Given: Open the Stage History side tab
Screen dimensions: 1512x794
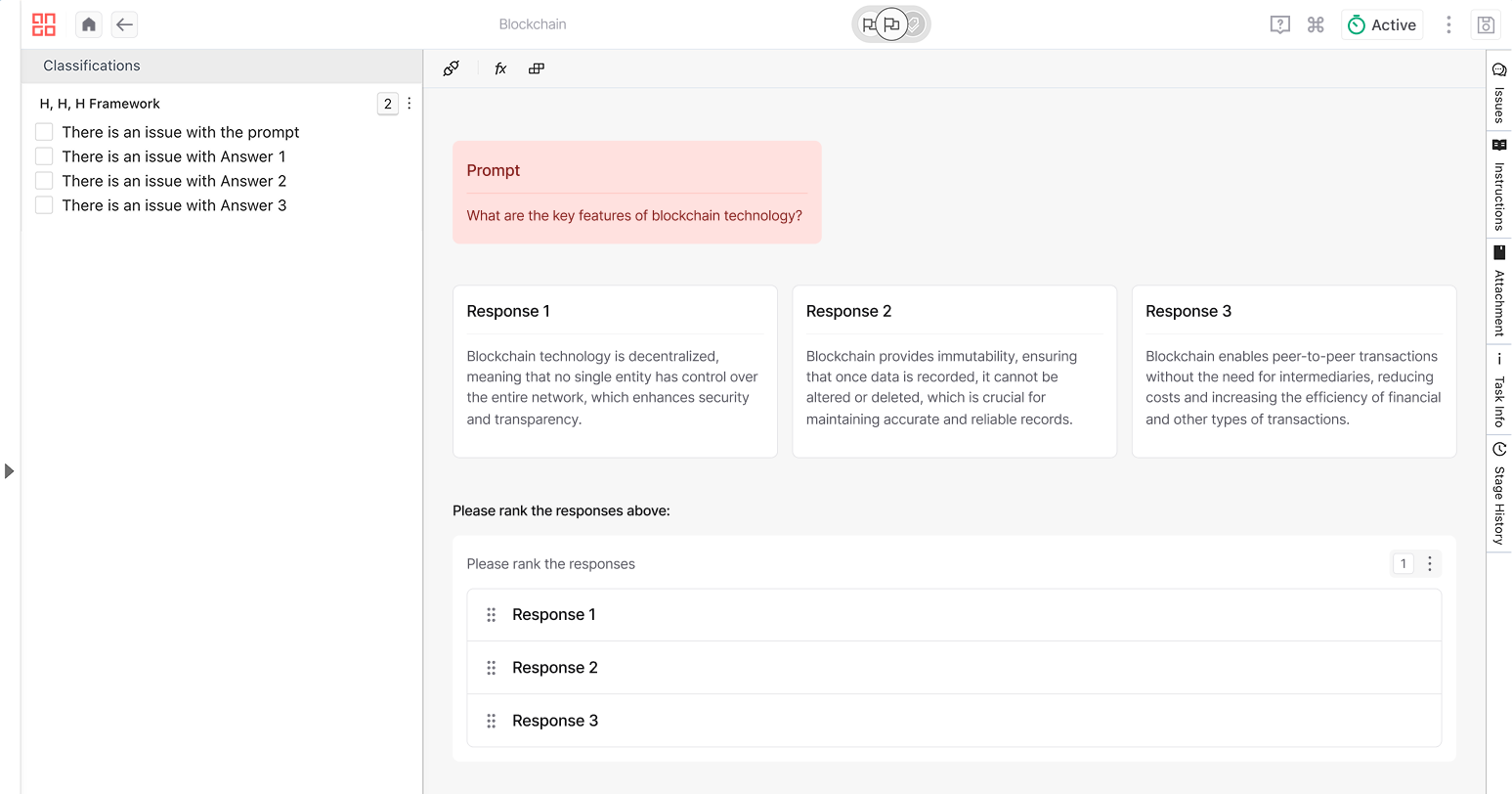Looking at the screenshot, I should click(1498, 494).
